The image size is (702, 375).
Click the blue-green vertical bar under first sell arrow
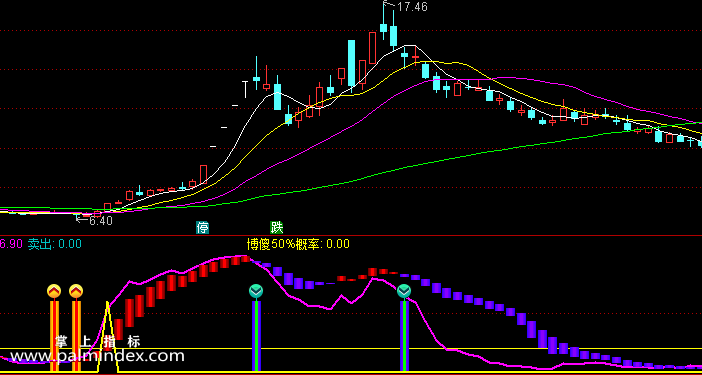[256, 336]
